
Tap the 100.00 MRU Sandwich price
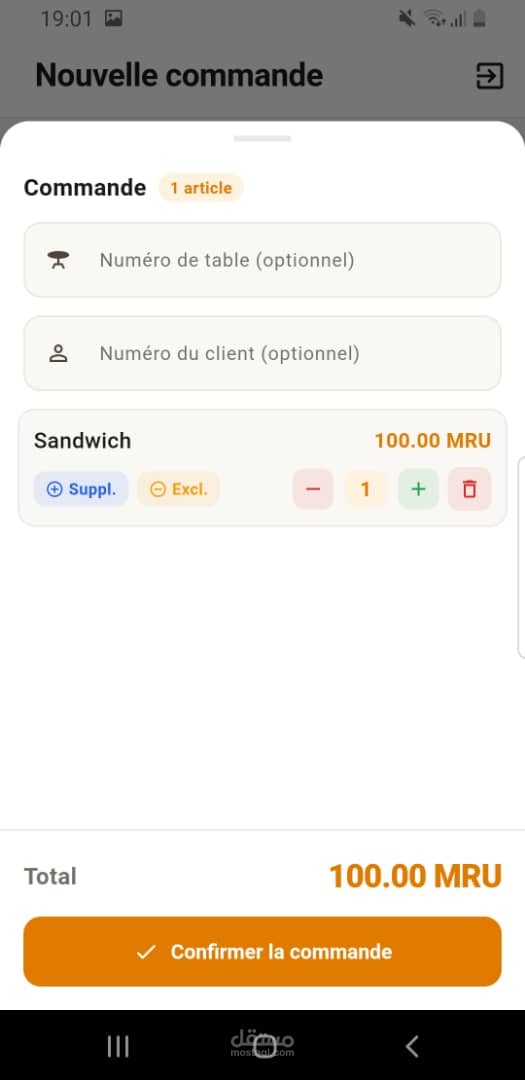[433, 441]
